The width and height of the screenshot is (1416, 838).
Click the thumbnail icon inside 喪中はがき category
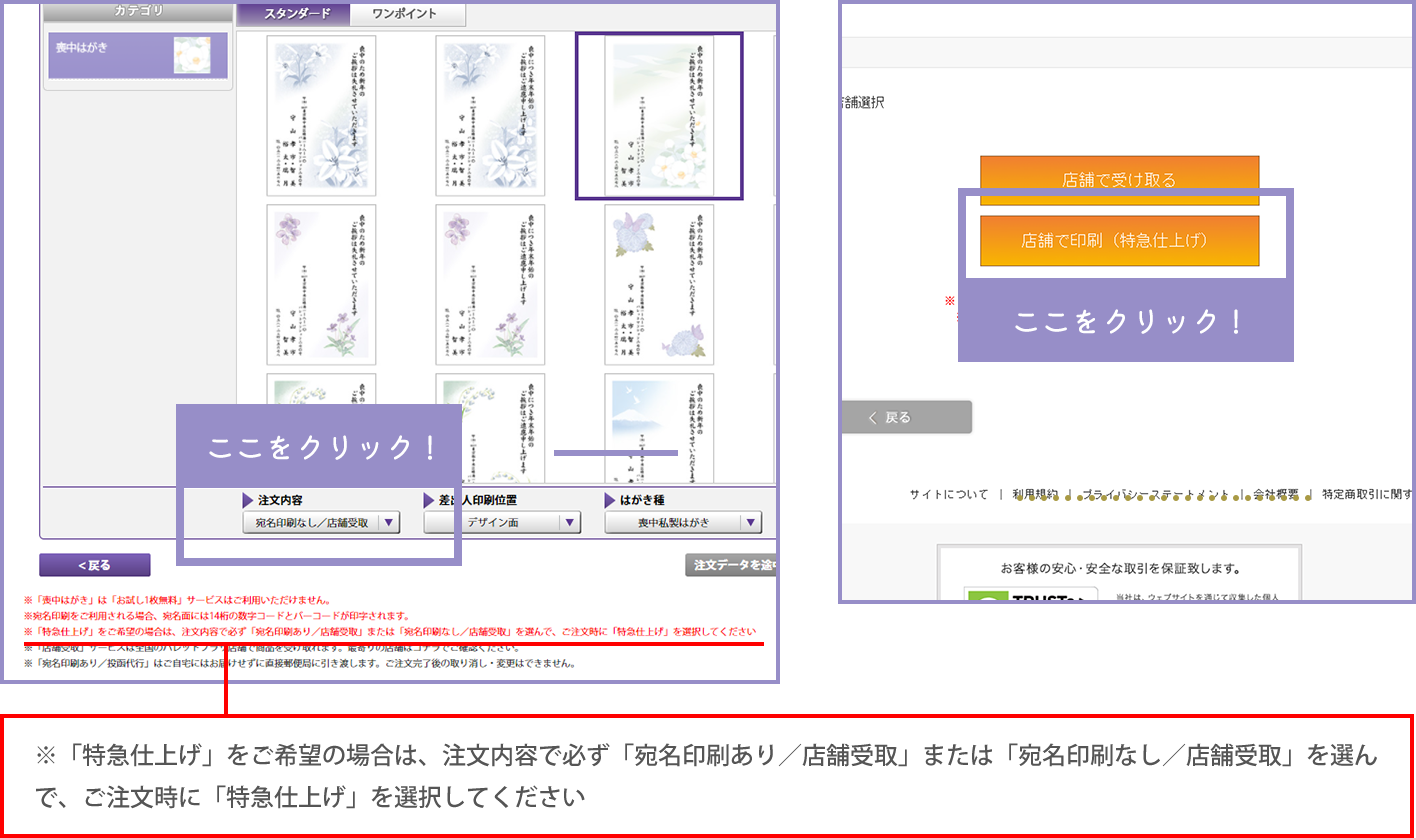[x=192, y=55]
